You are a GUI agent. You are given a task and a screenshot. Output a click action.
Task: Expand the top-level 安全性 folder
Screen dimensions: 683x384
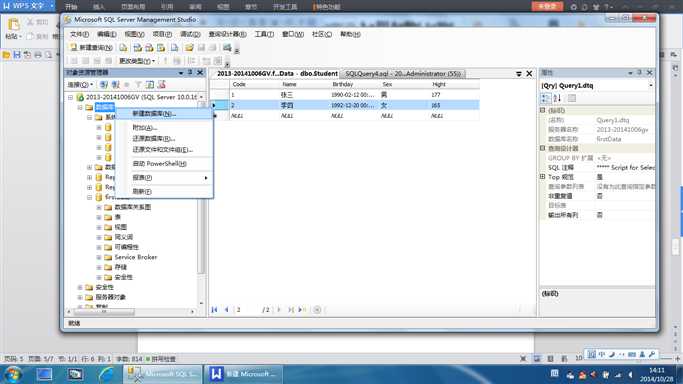pos(80,287)
